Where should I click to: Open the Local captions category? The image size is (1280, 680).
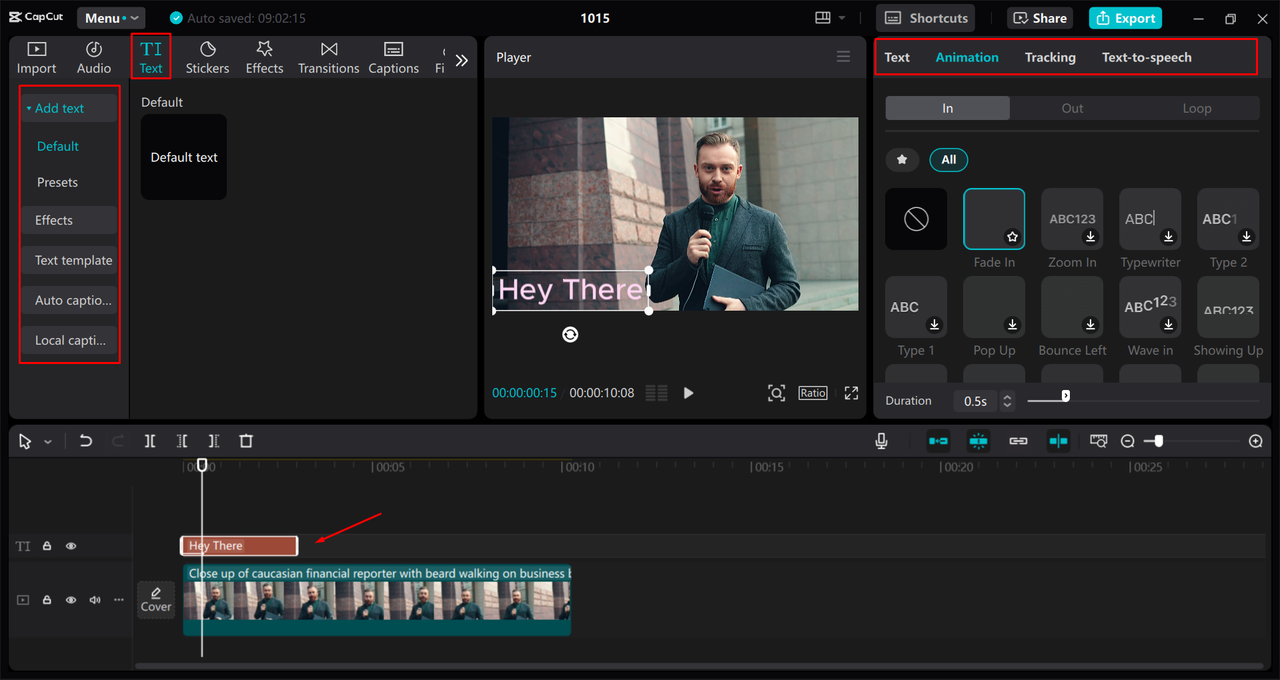68,340
